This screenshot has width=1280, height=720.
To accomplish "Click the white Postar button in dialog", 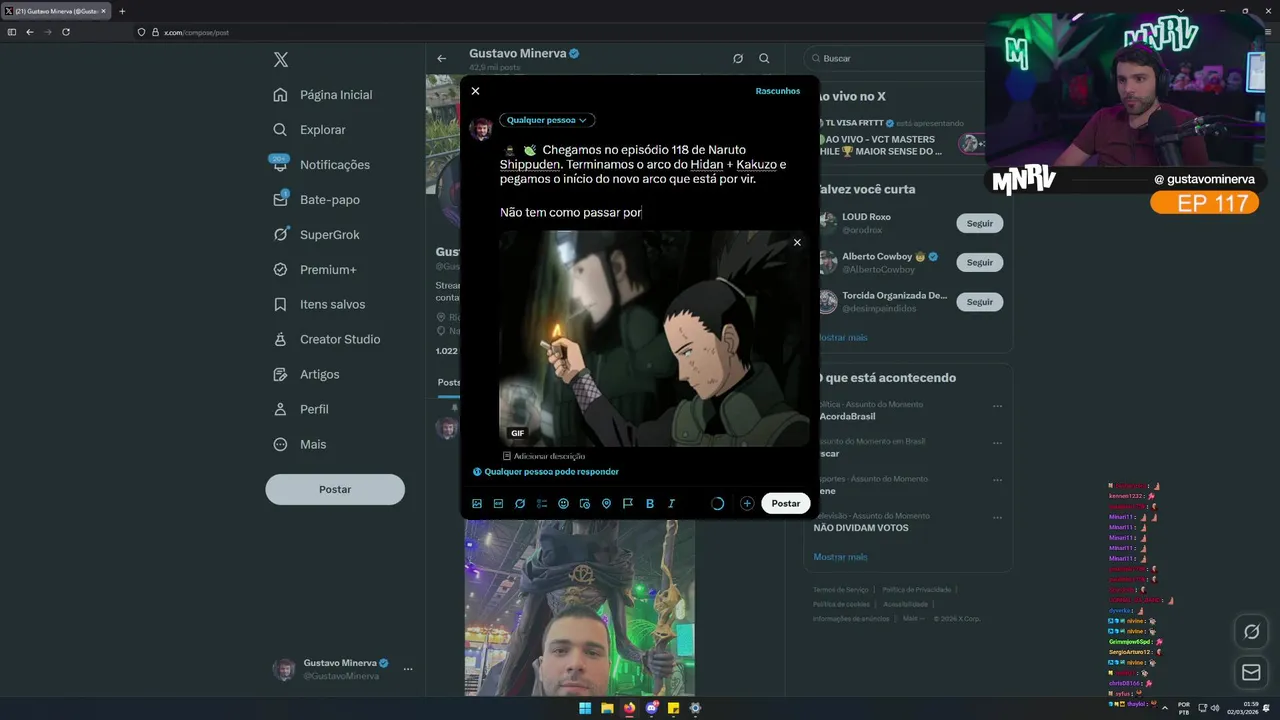I will coord(786,504).
